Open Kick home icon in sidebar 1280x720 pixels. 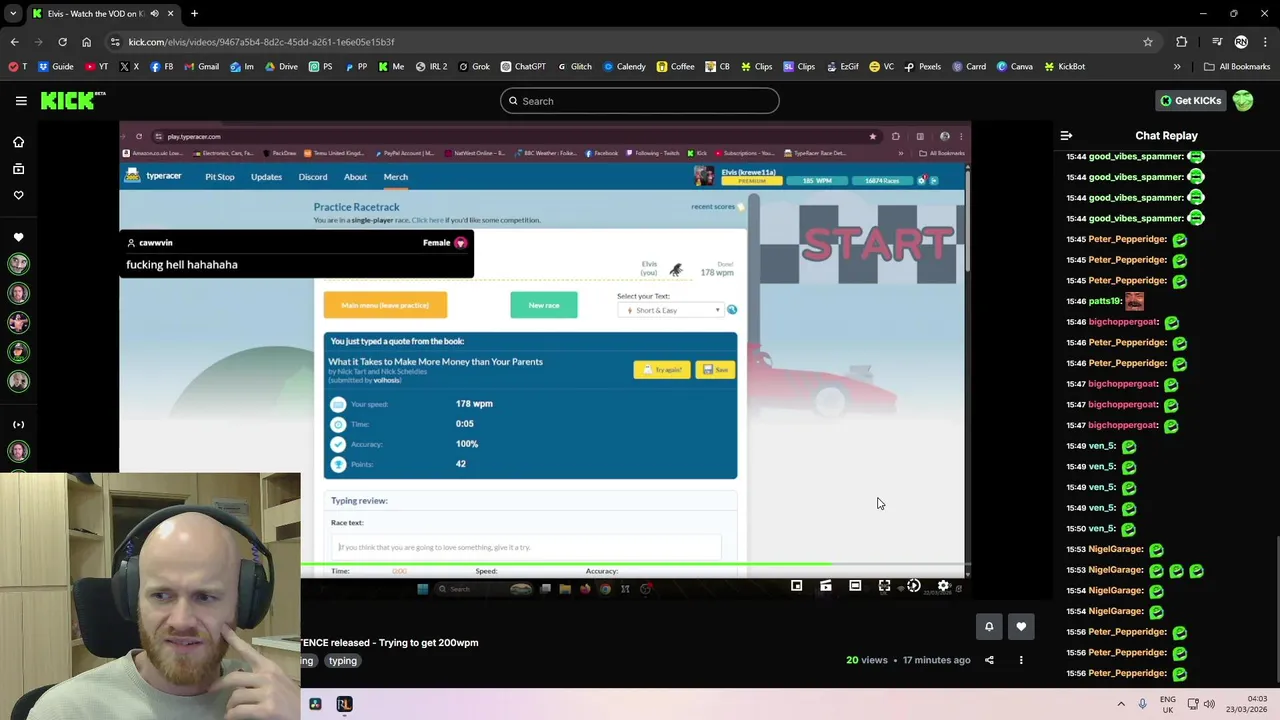pyautogui.click(x=18, y=142)
